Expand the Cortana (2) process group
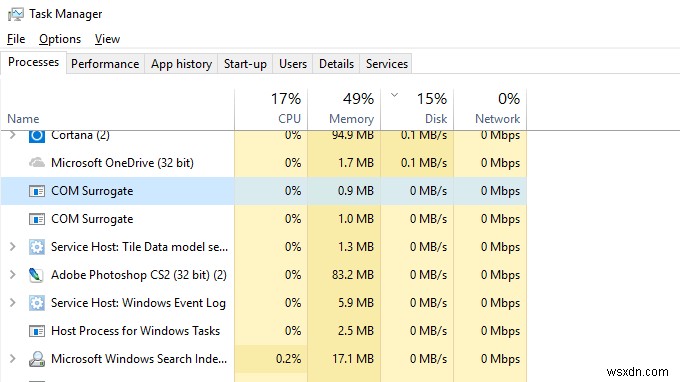The height and width of the screenshot is (382, 680). click(13, 135)
